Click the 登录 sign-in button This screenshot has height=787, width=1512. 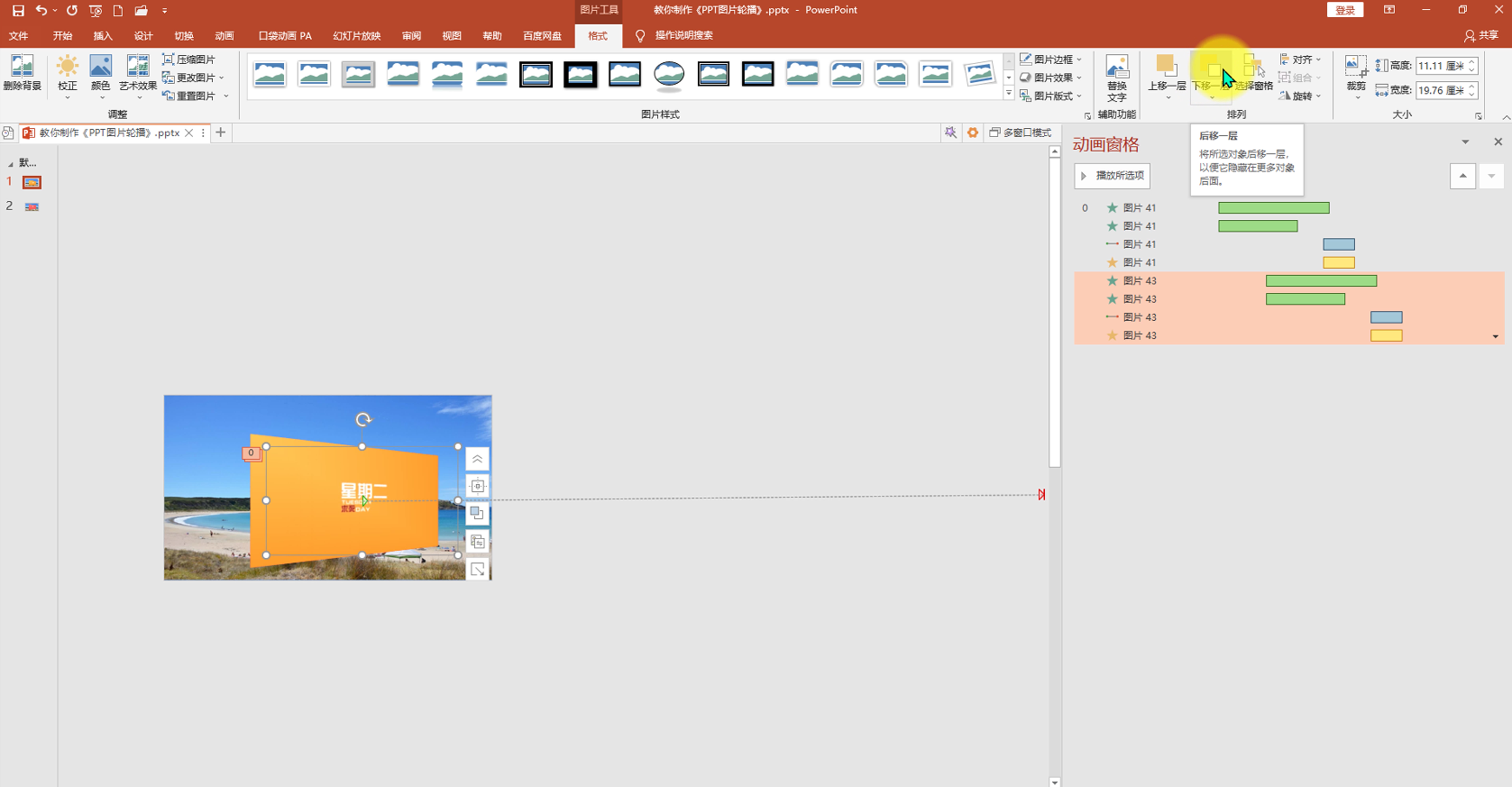click(x=1345, y=10)
